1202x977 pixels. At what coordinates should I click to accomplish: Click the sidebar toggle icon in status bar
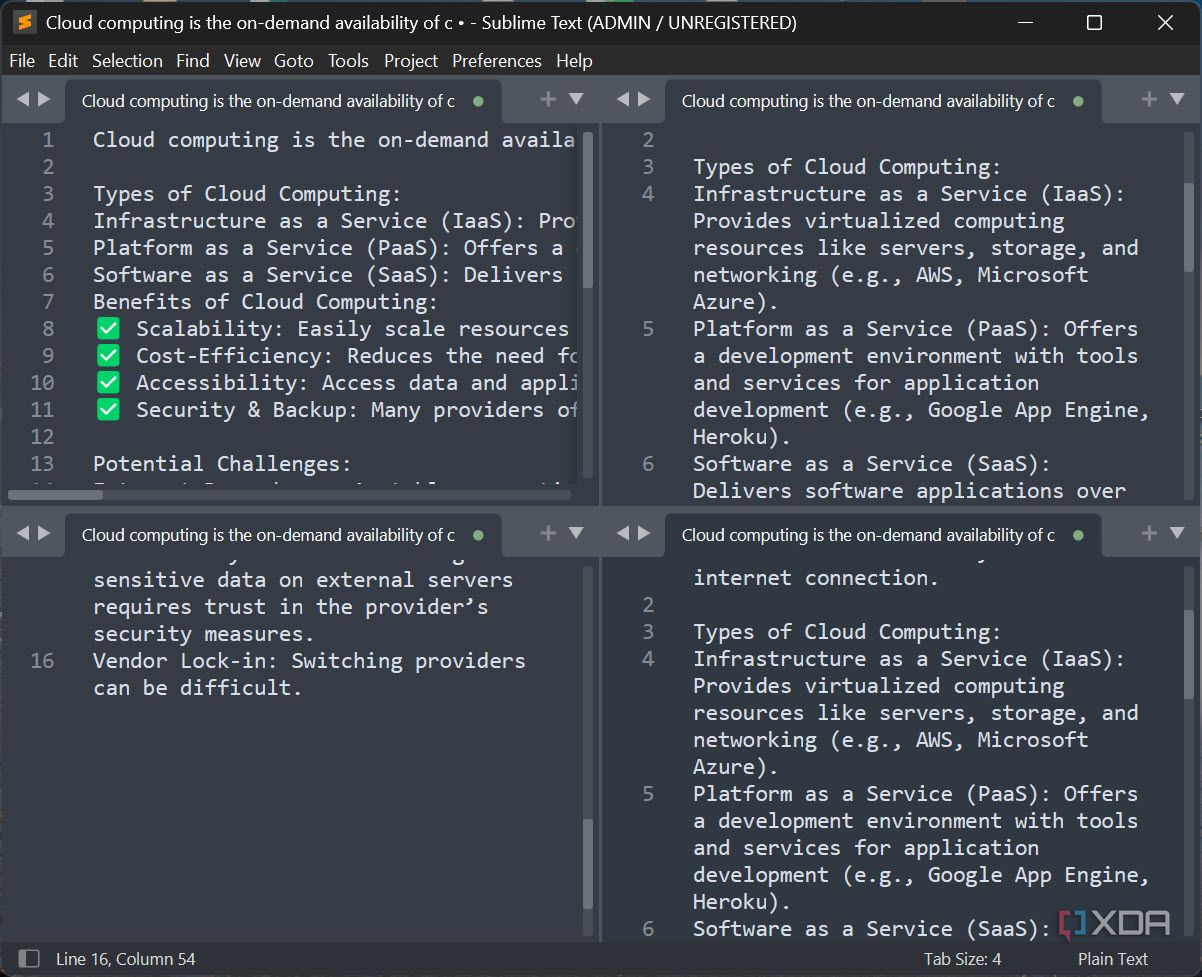coord(29,958)
